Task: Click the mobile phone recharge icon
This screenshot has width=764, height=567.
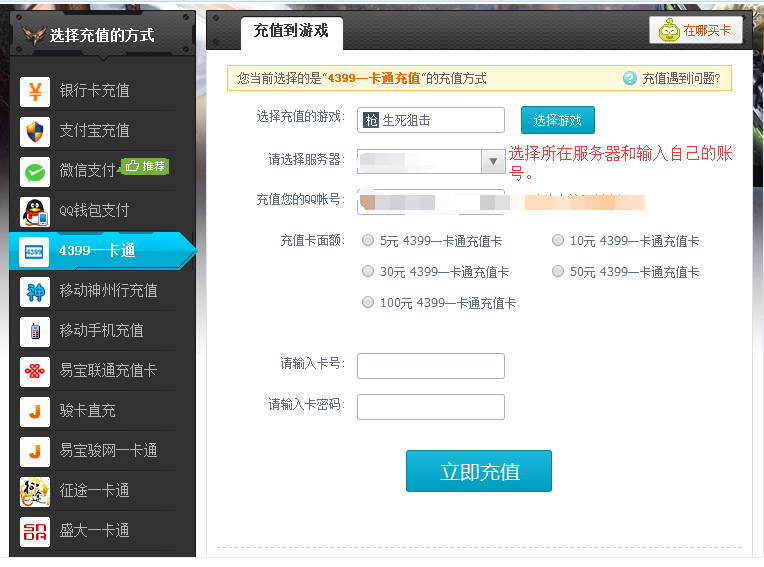Action: (35, 332)
